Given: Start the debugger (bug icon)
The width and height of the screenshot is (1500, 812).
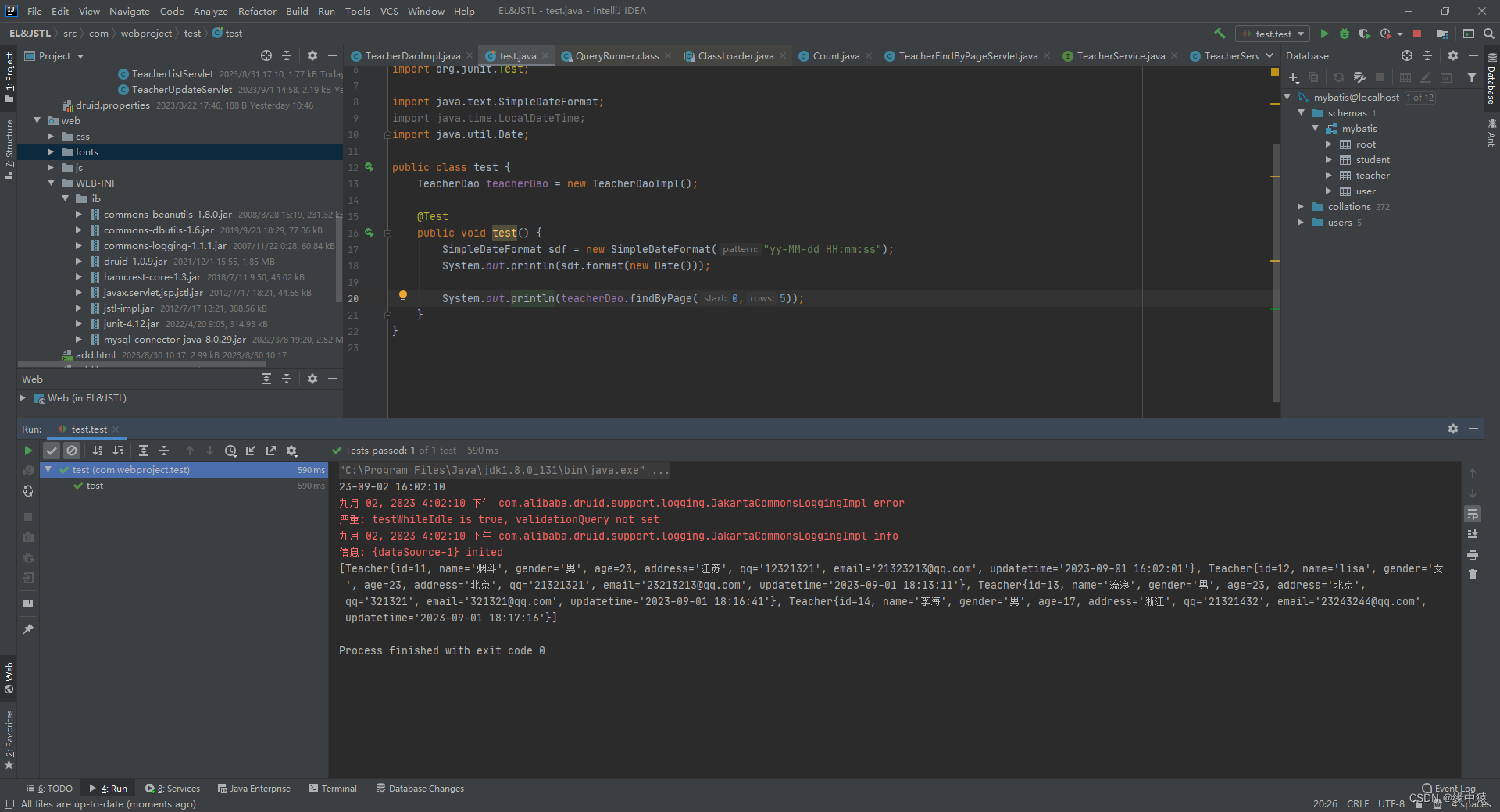Looking at the screenshot, I should coord(1344,34).
